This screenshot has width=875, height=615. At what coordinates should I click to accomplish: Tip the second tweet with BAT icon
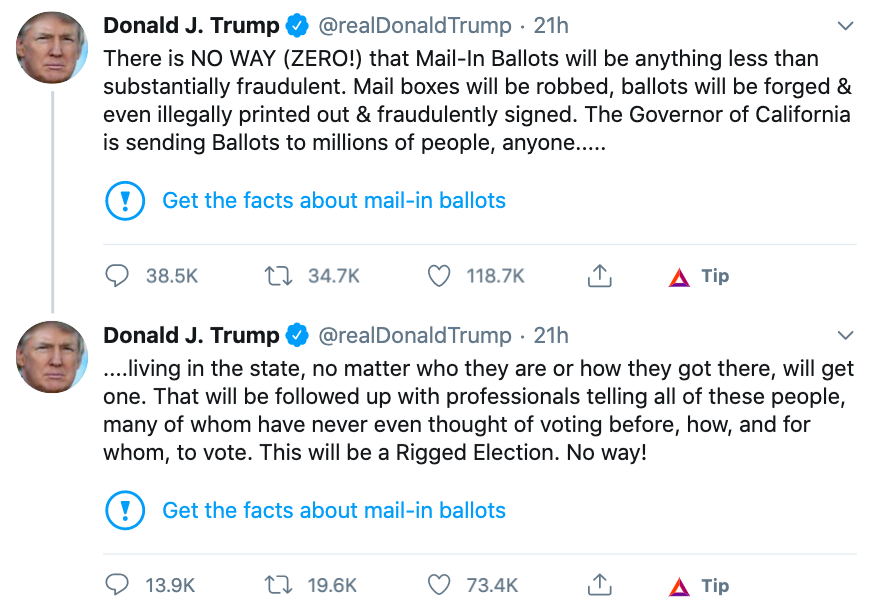[x=680, y=587]
